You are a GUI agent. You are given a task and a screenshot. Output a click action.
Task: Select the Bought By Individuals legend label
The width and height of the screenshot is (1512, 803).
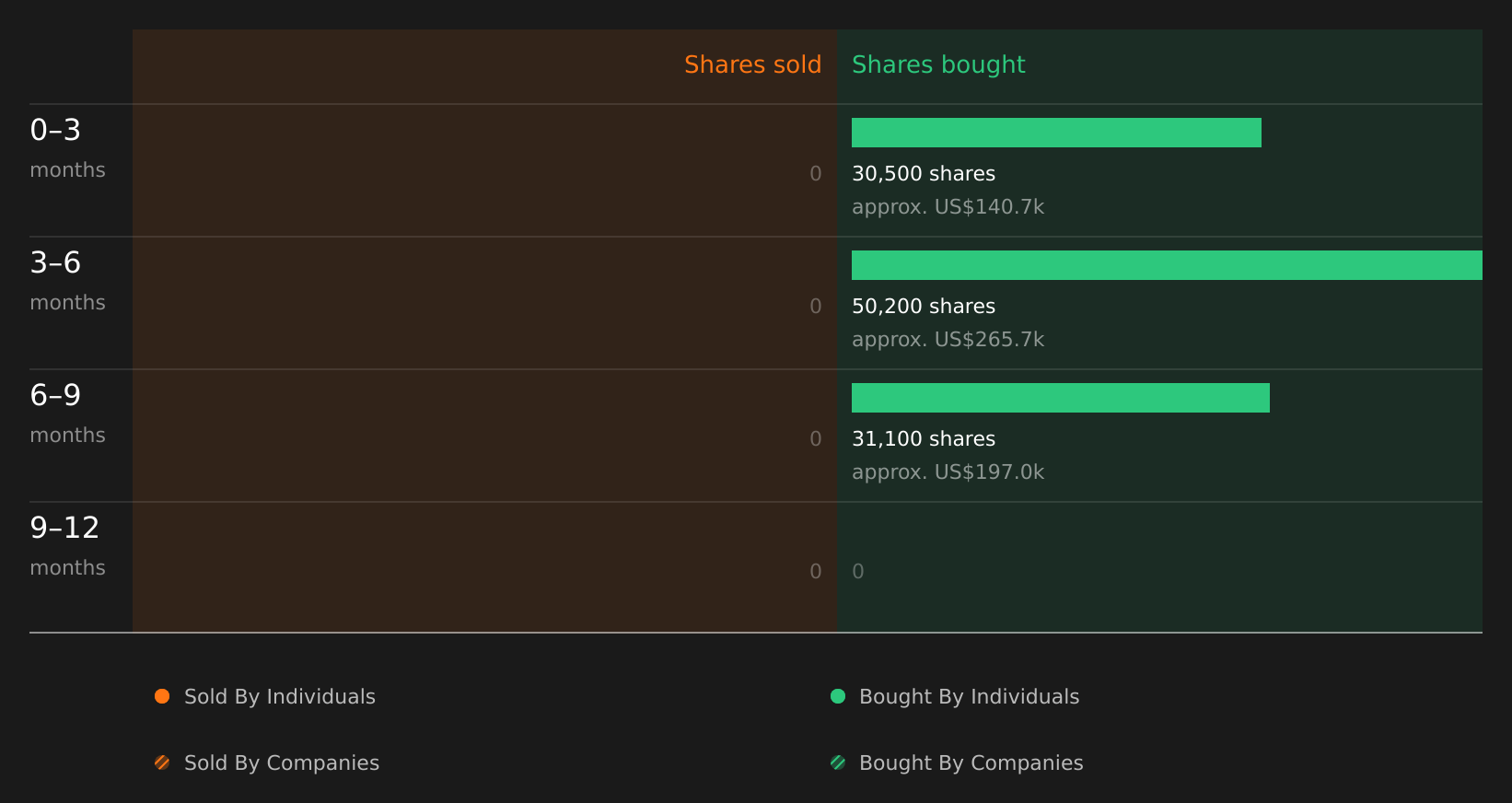[970, 697]
